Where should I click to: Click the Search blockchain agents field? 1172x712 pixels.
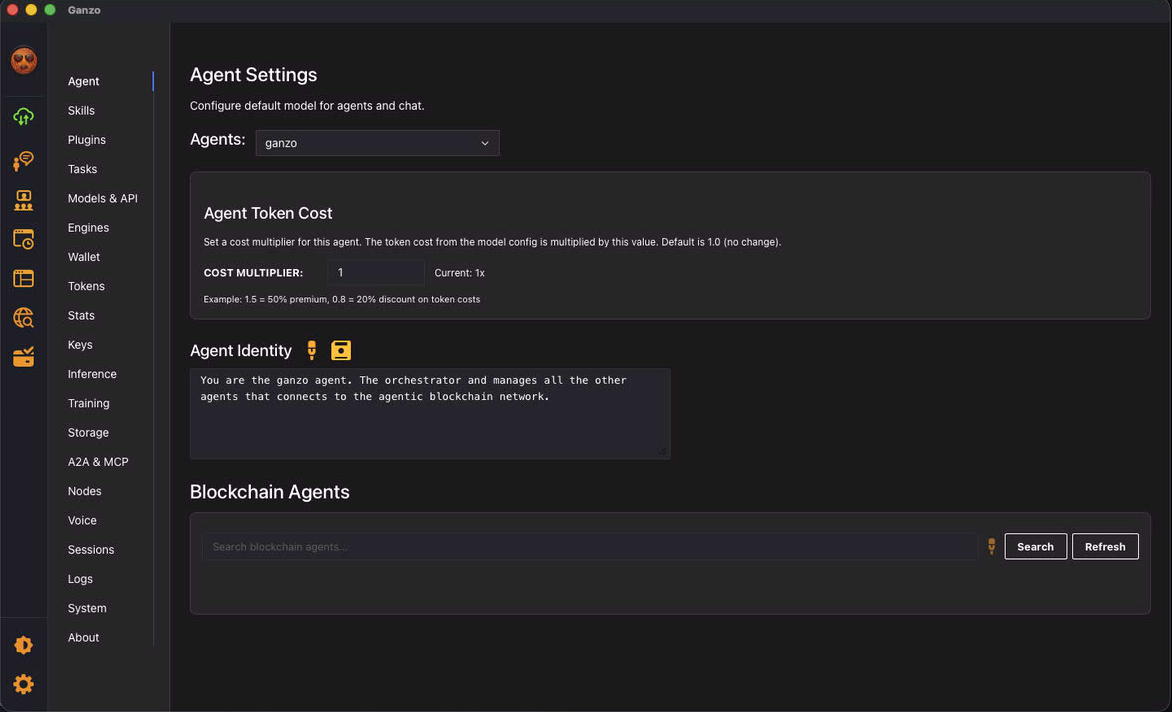[590, 546]
